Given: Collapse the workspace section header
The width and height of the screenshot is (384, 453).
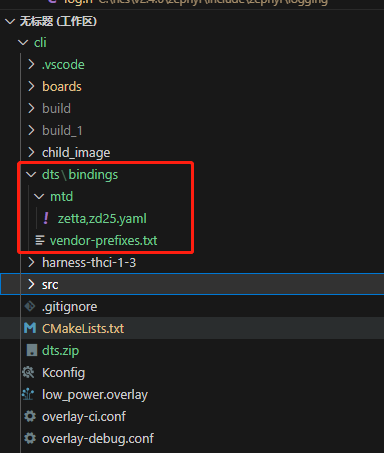Looking at the screenshot, I should [10, 22].
